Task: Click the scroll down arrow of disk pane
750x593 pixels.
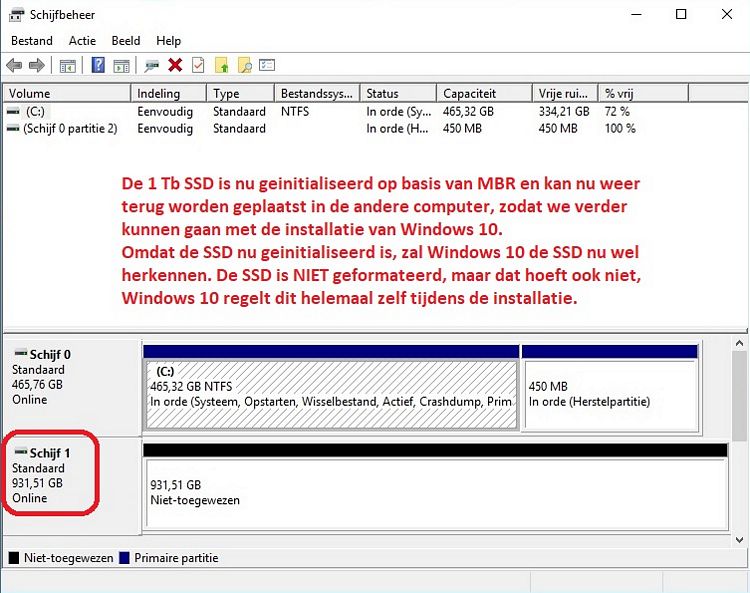Action: tap(739, 540)
